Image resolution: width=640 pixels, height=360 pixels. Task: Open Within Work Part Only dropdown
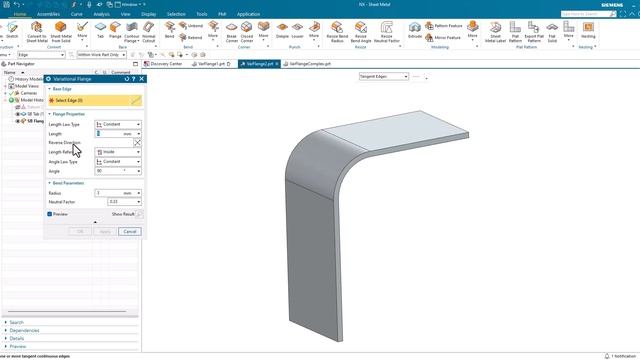click(x=102, y=55)
